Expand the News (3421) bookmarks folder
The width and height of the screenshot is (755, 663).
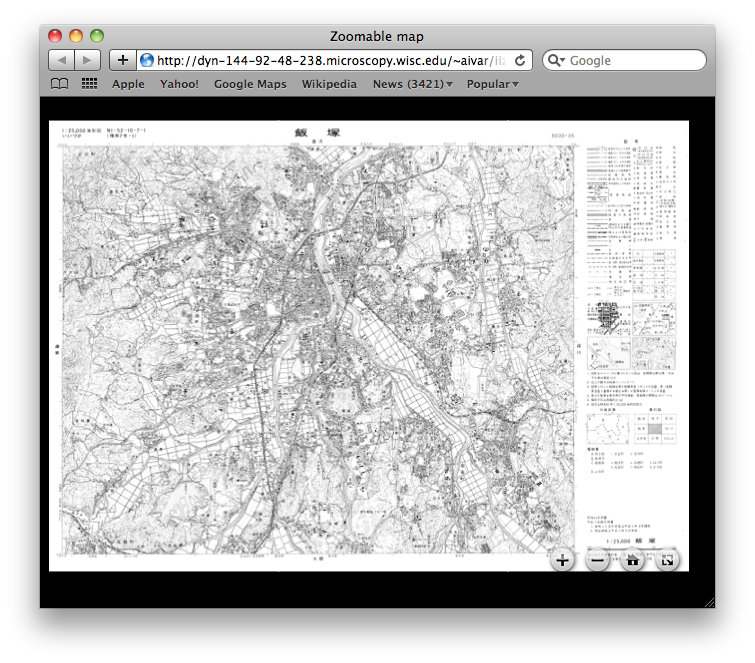tap(413, 84)
